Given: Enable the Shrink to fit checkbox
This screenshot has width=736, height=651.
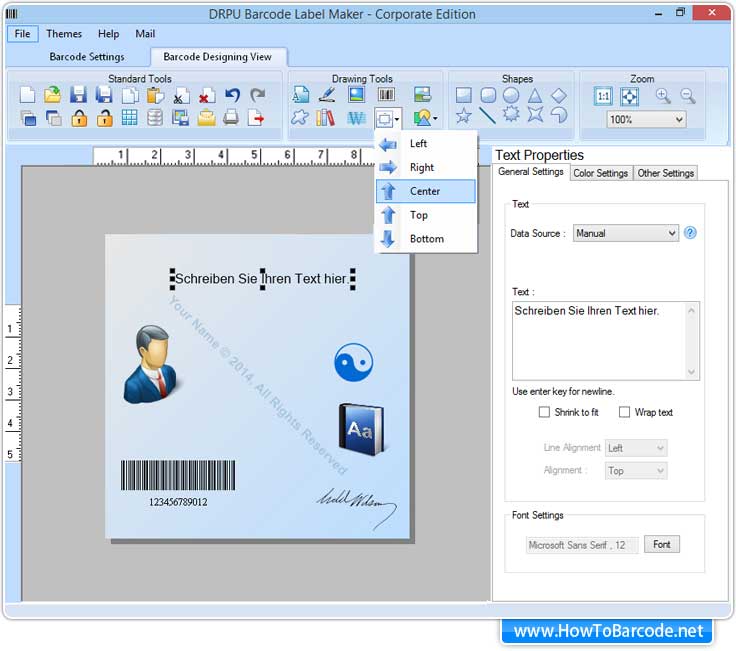Looking at the screenshot, I should (544, 412).
